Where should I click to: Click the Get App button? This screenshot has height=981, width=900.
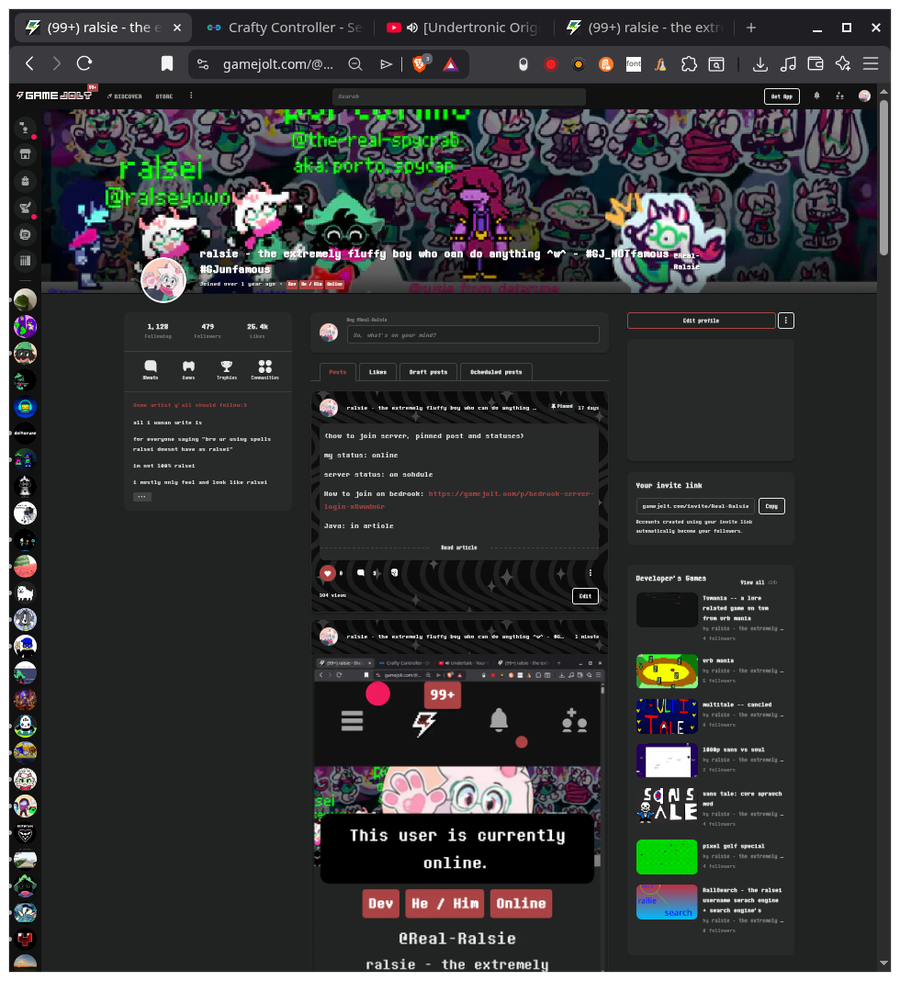(x=781, y=96)
